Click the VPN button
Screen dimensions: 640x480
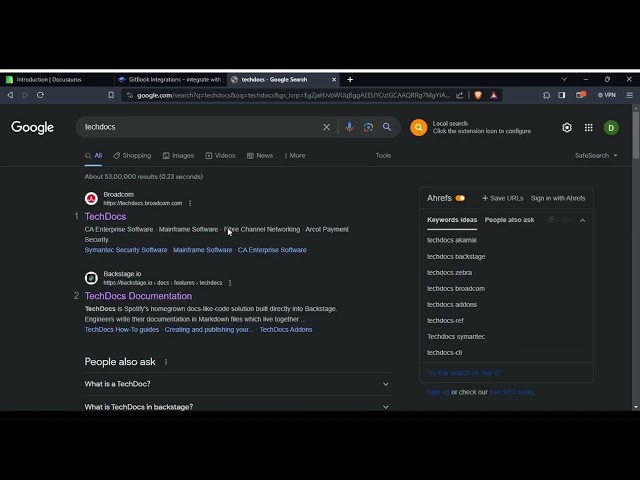click(x=607, y=95)
